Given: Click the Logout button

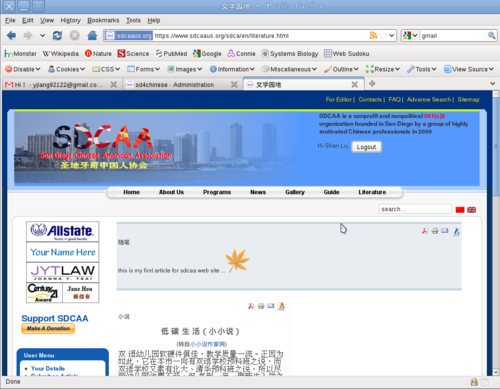Looking at the screenshot, I should point(366,147).
